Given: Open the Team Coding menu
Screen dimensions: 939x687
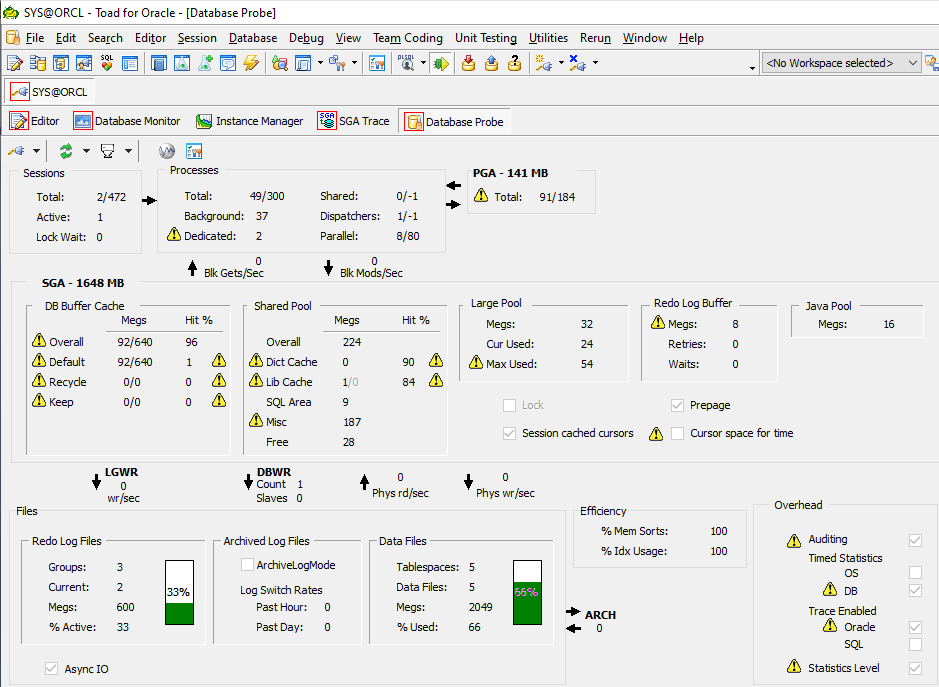Looking at the screenshot, I should [x=408, y=38].
